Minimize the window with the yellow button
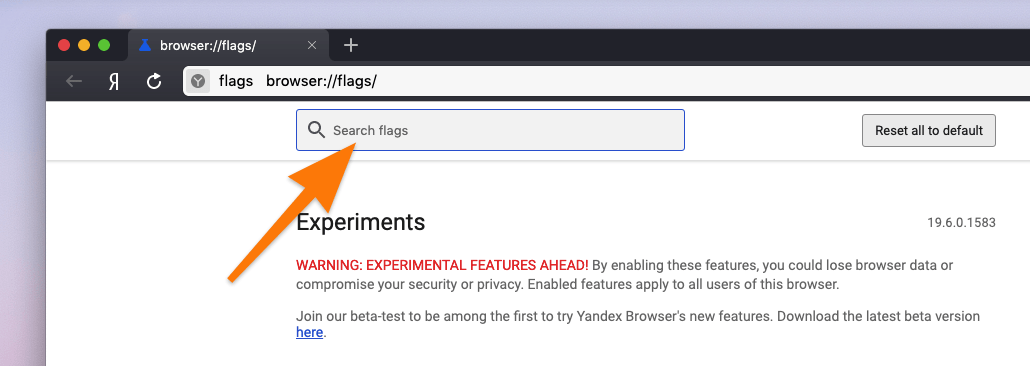1030x366 pixels. point(84,45)
